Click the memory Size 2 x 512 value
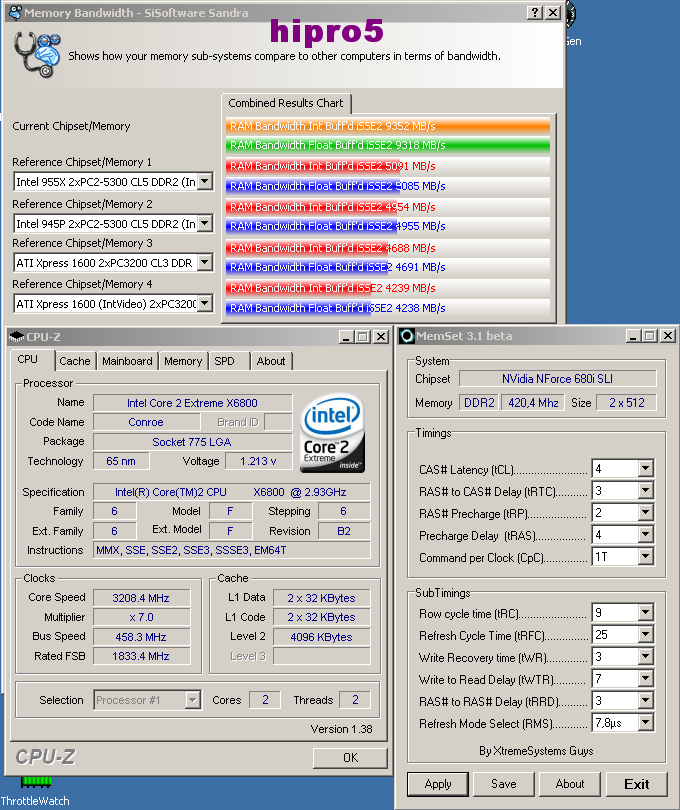This screenshot has height=810, width=680. coord(626,402)
